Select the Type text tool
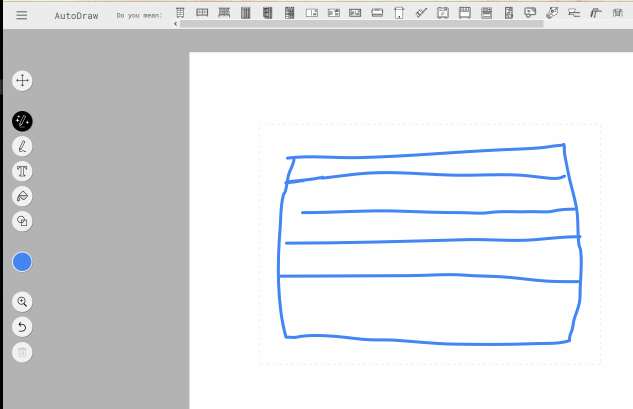 point(22,171)
